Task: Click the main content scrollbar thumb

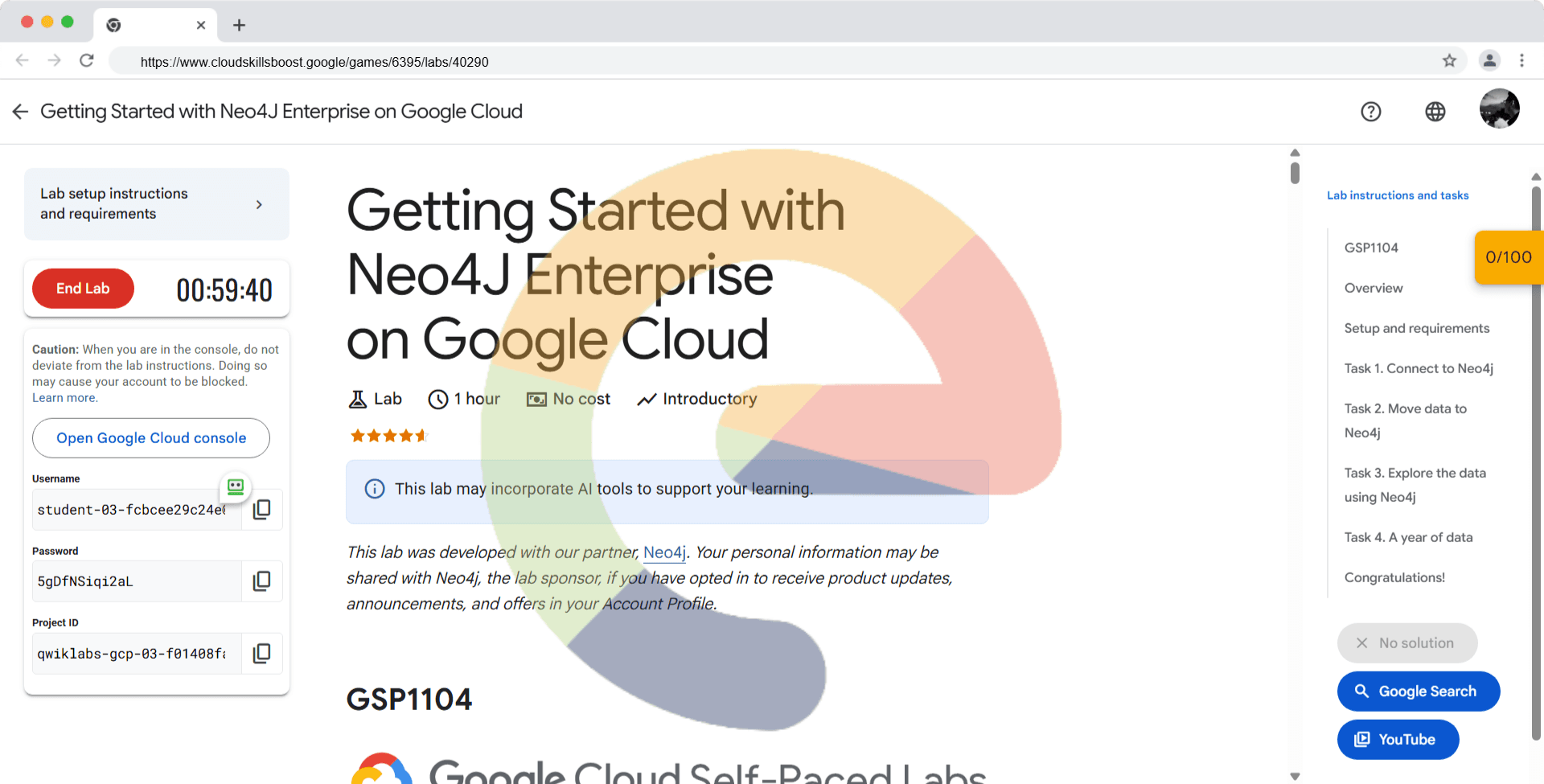Action: (1295, 173)
